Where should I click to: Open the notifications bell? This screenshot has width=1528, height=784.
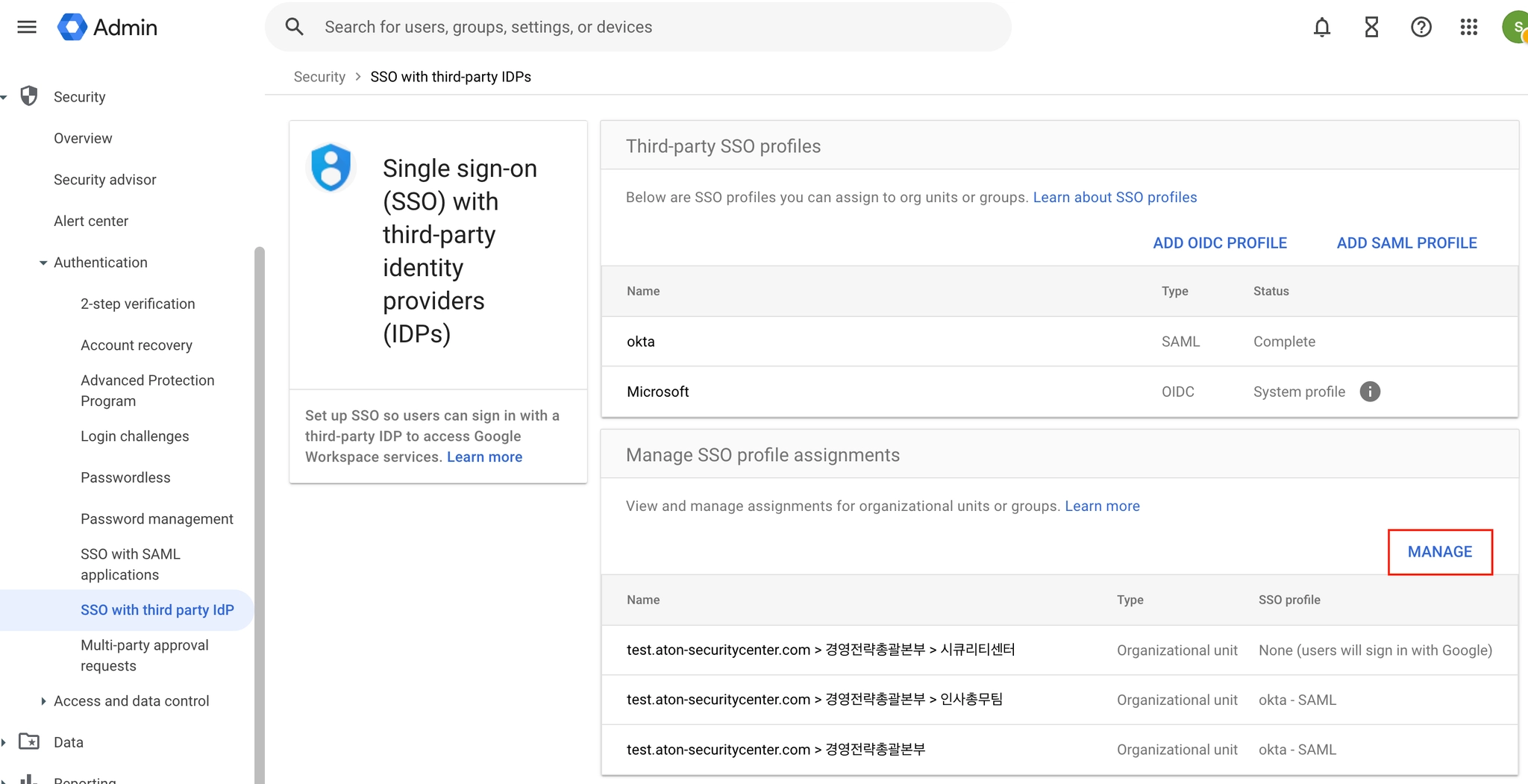click(1321, 28)
